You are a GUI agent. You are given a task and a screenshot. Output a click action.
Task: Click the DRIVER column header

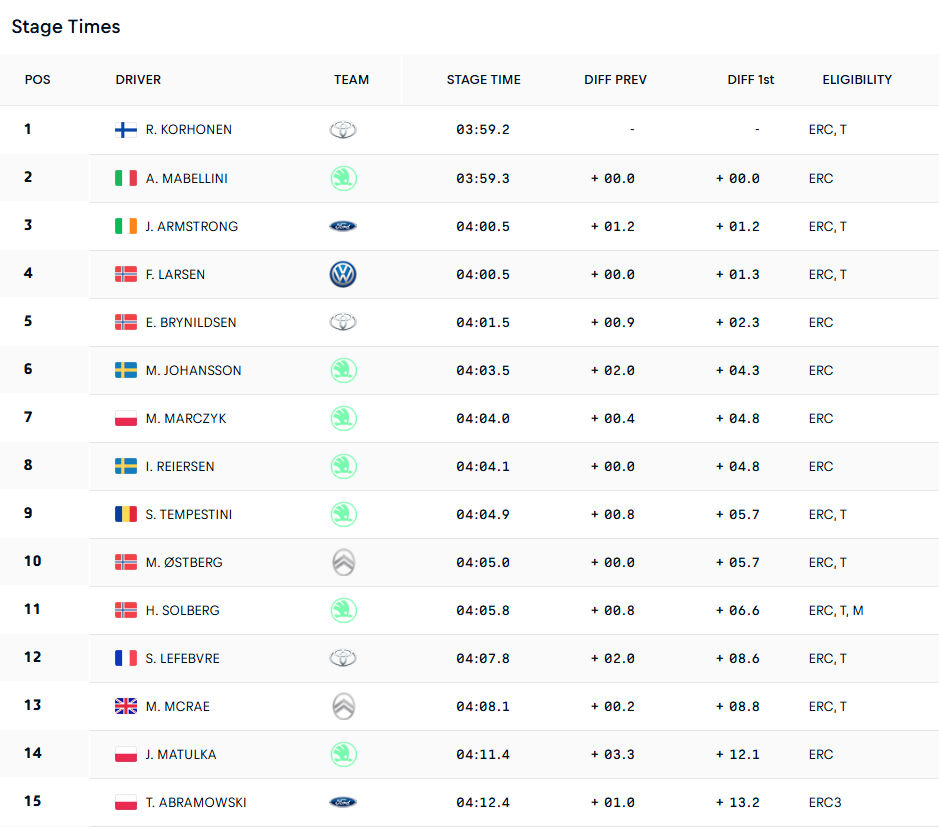click(x=138, y=80)
